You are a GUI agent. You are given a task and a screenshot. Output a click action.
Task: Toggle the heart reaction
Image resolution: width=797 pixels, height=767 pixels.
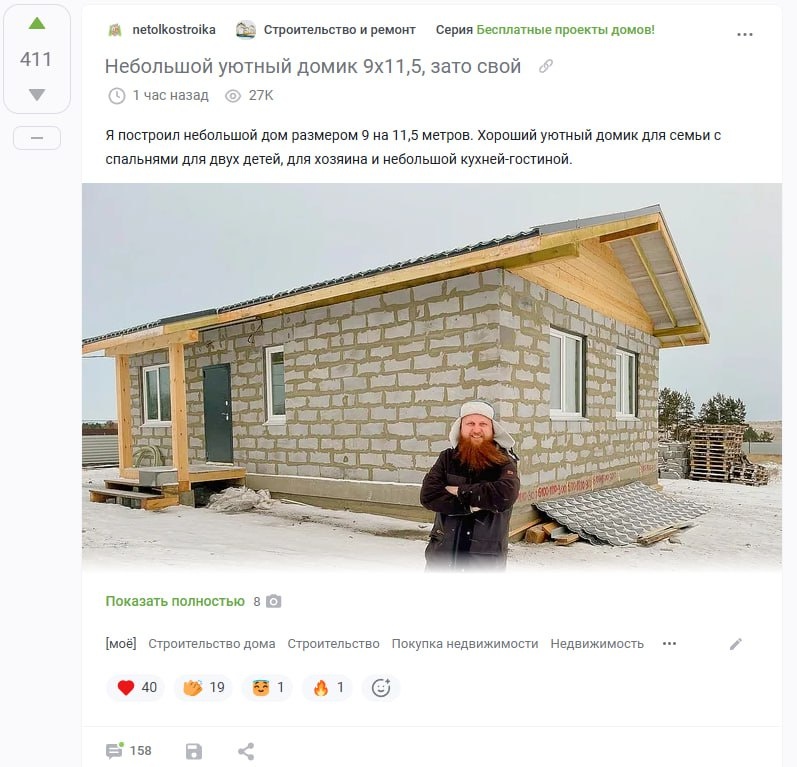136,688
